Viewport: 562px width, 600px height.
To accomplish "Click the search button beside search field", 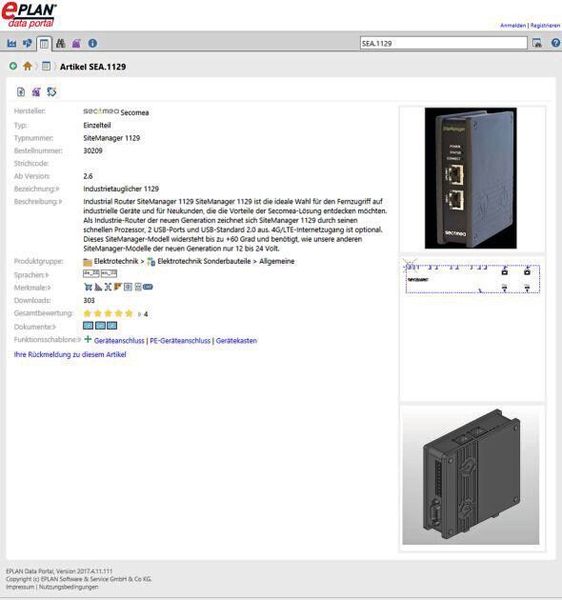I will [537, 43].
